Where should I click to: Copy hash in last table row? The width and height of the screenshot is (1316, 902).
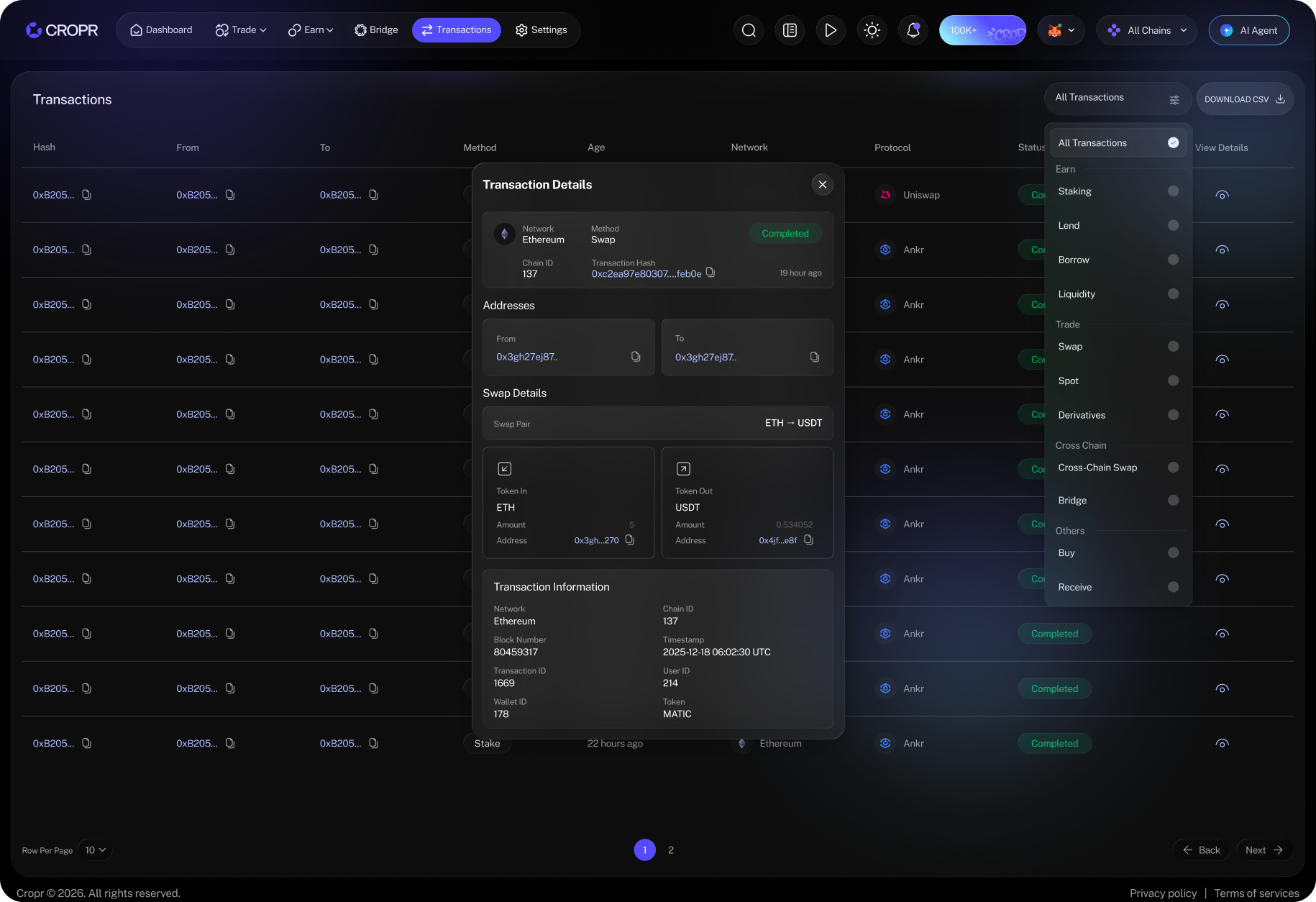click(x=86, y=743)
